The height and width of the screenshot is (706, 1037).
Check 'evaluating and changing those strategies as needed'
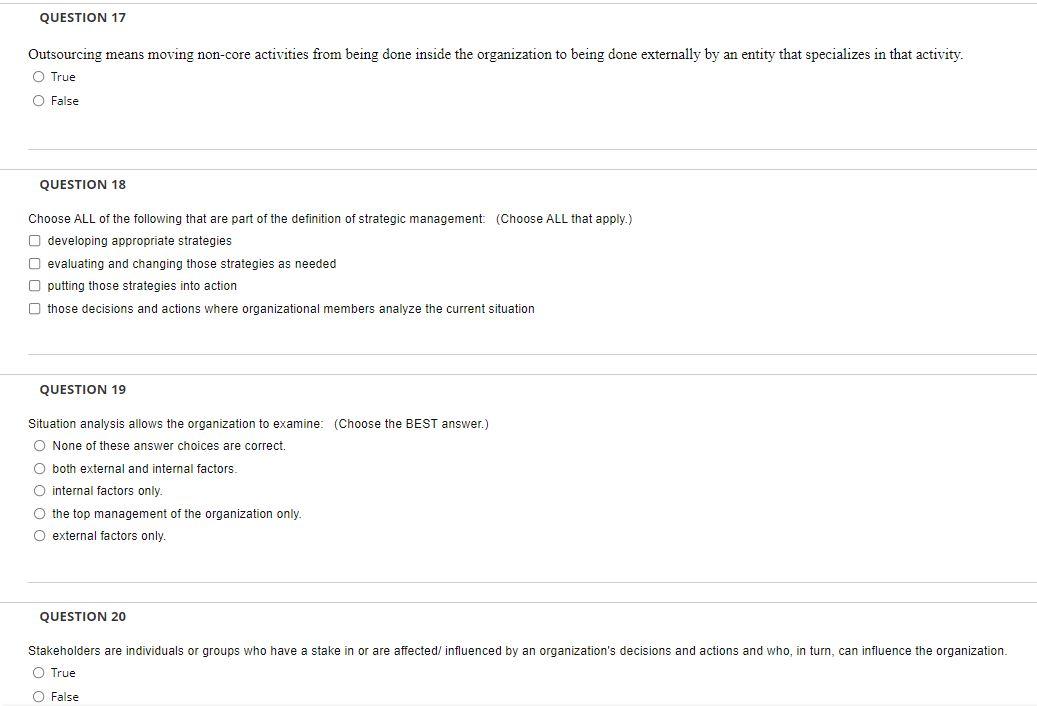point(34,263)
